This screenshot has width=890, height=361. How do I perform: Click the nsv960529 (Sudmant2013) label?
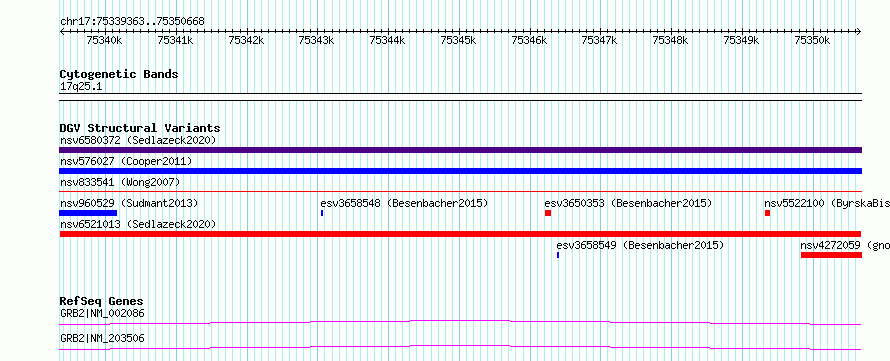click(x=129, y=203)
